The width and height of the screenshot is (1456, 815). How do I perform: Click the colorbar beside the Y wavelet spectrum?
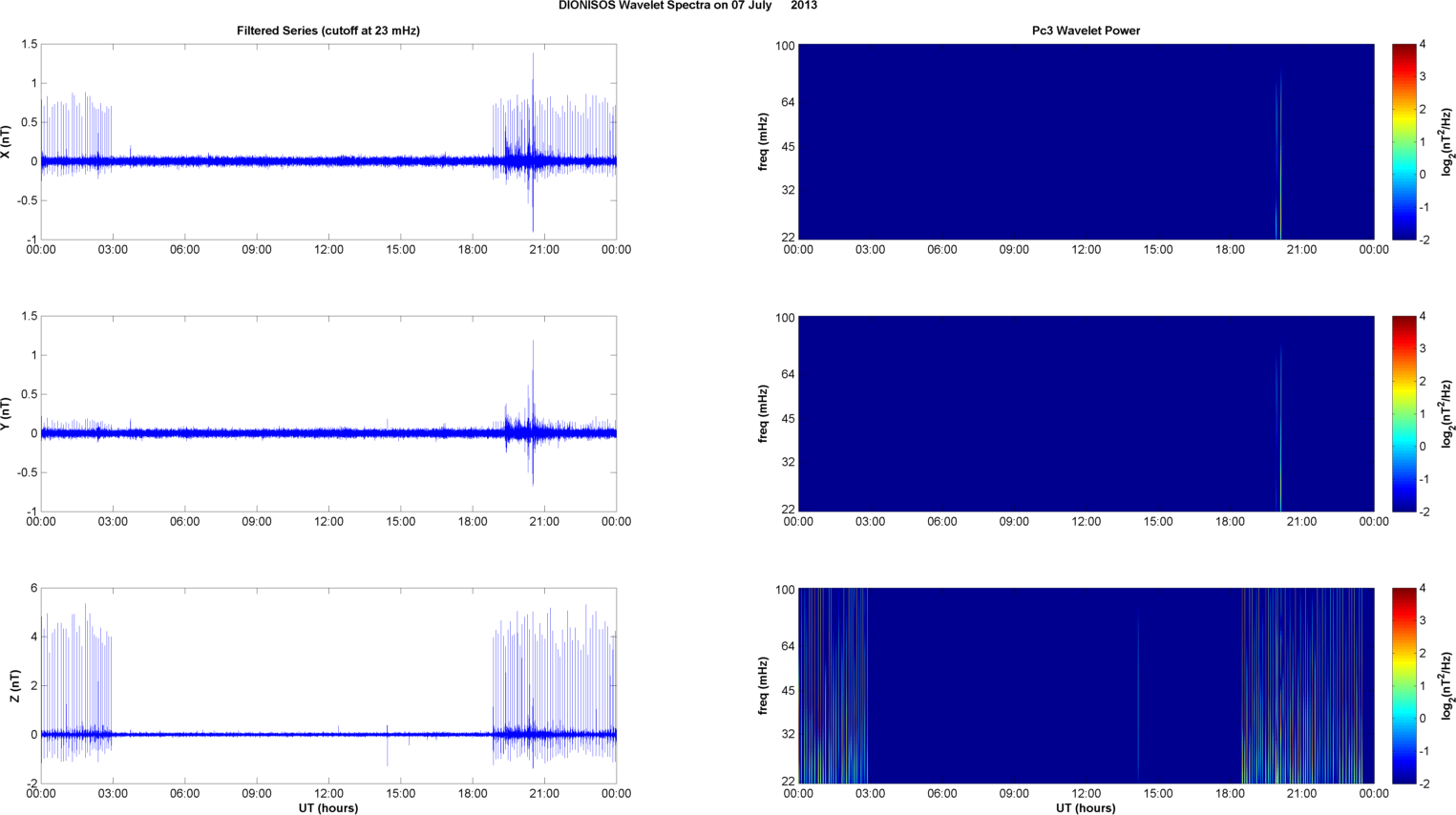point(1403,414)
